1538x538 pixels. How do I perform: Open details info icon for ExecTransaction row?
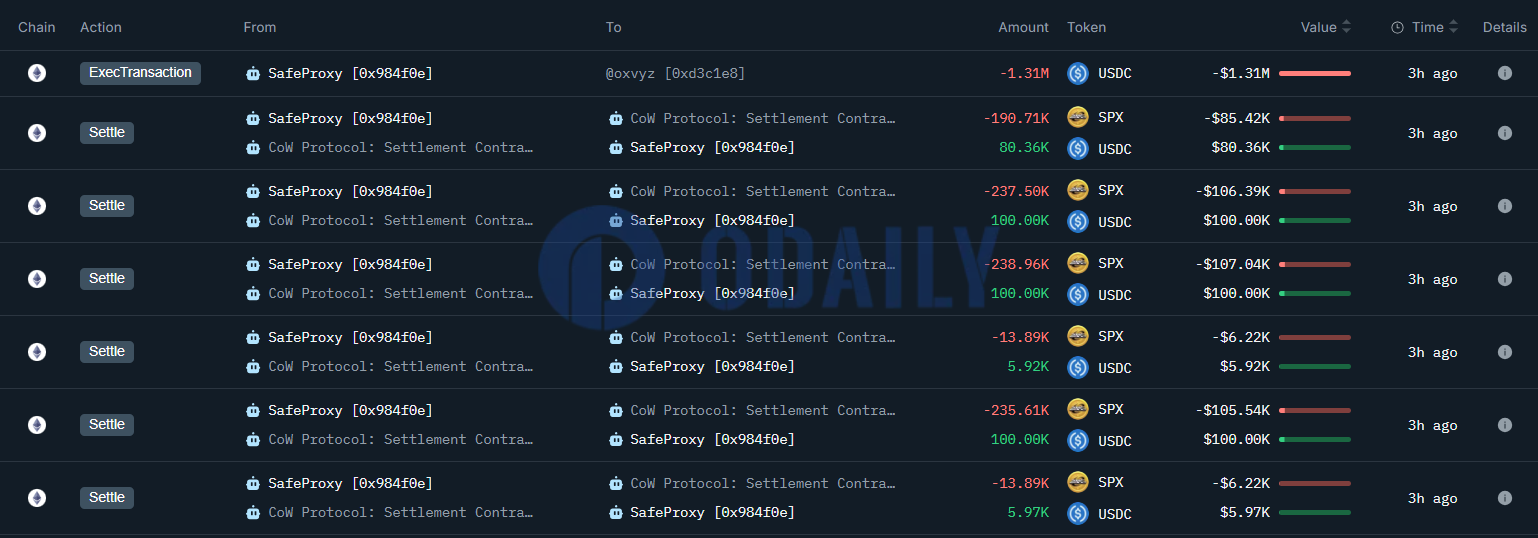tap(1504, 73)
